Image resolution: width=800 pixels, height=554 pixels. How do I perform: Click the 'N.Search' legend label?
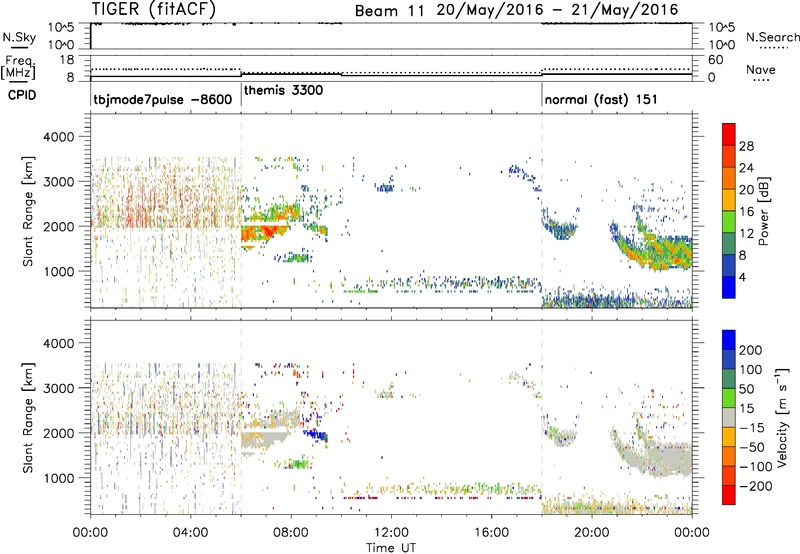click(772, 37)
